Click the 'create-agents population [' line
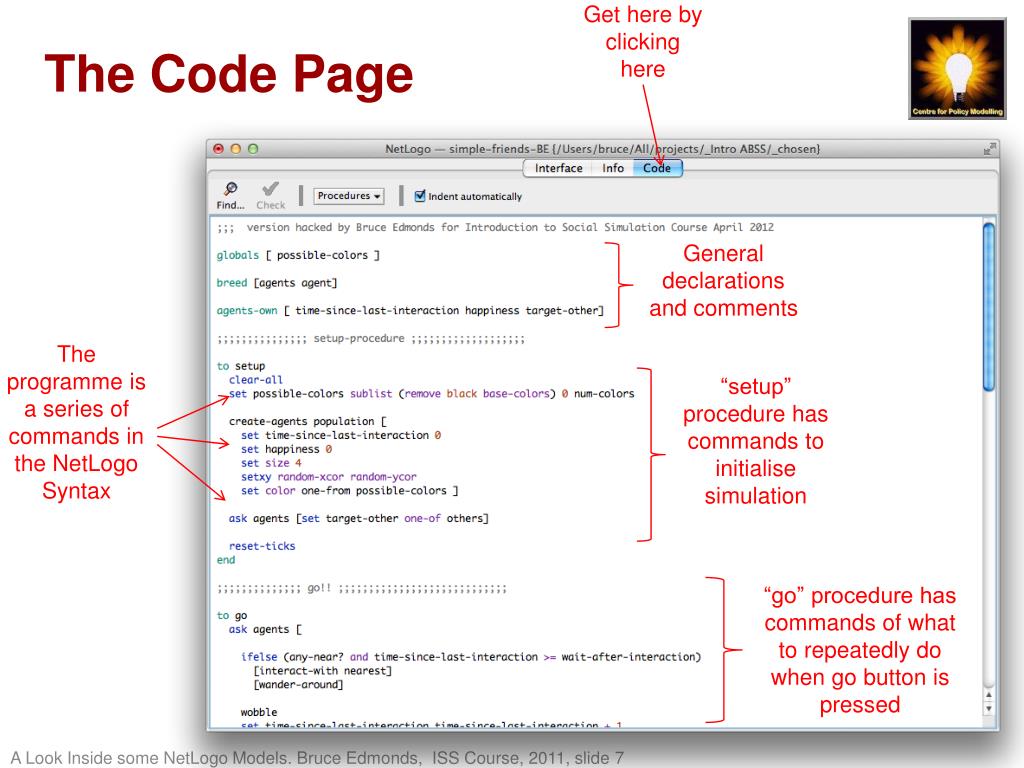This screenshot has height=768, width=1024. point(308,421)
